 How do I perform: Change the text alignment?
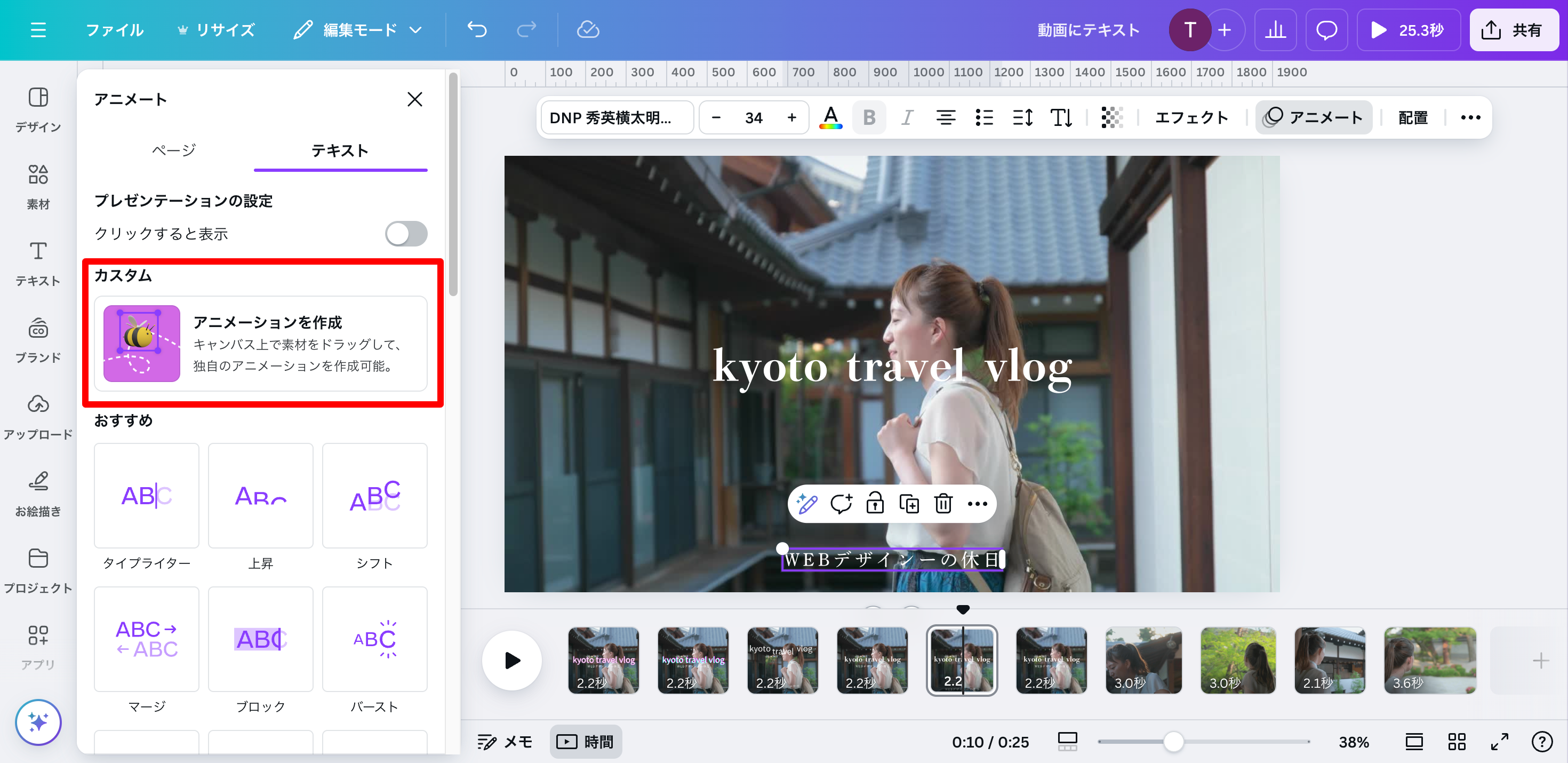point(945,117)
